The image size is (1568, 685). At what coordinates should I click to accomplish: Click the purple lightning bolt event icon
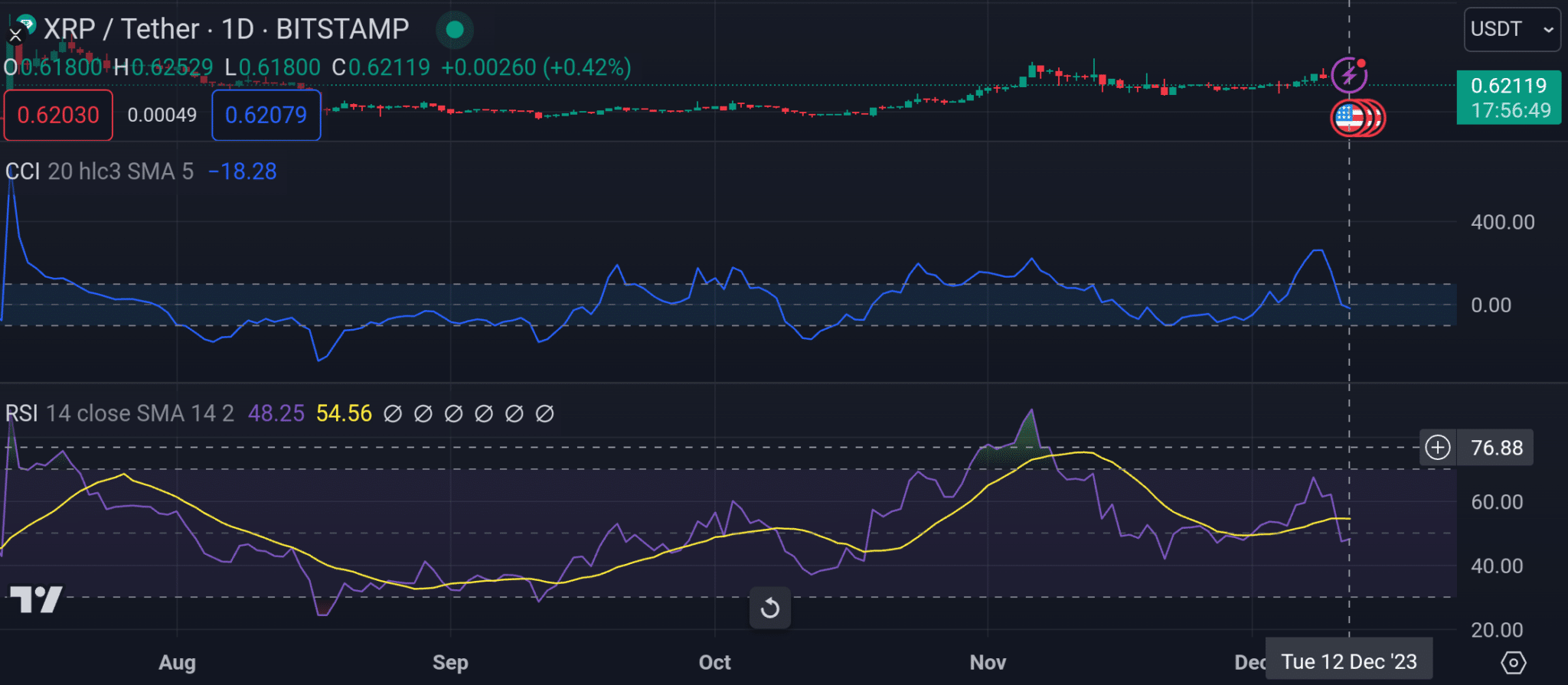(1349, 75)
